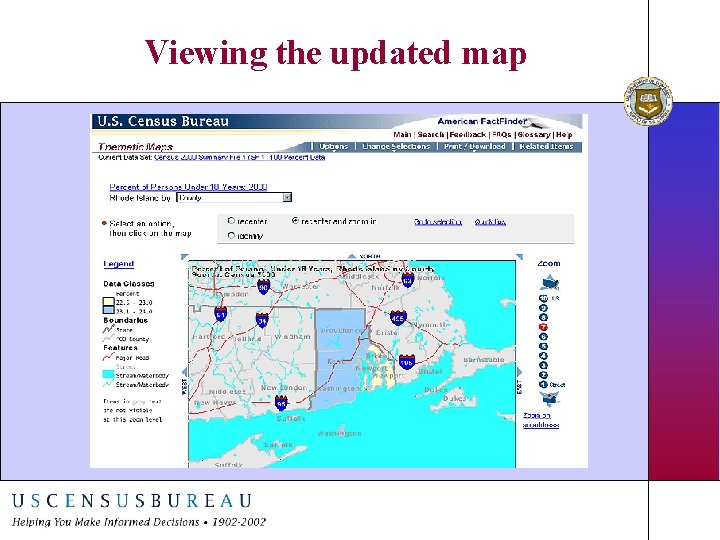720x540 pixels.
Task: Open the Census 2000 Summary File data set link
Action: (239, 157)
